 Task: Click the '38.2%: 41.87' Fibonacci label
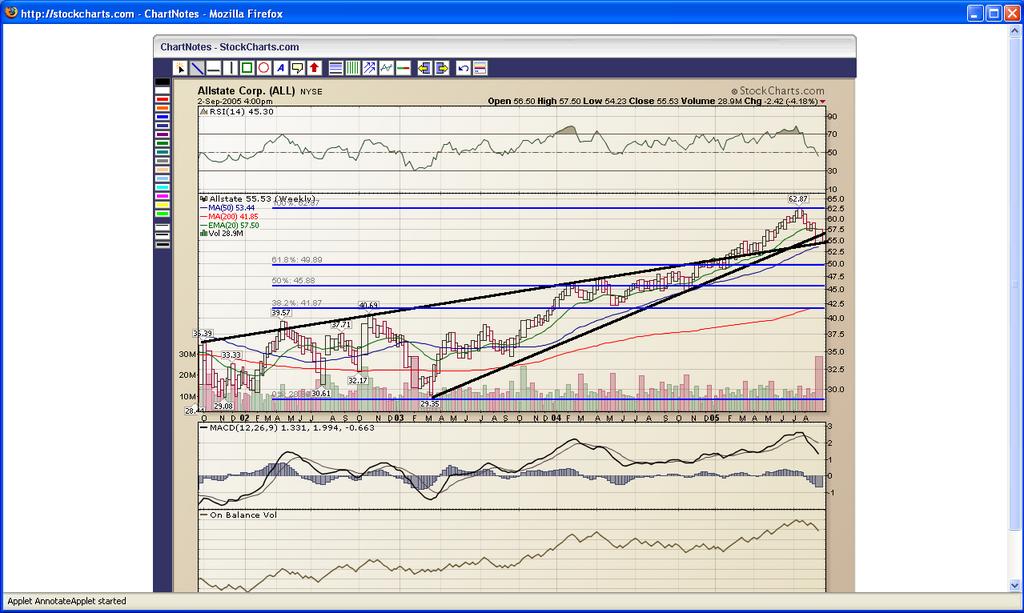297,303
